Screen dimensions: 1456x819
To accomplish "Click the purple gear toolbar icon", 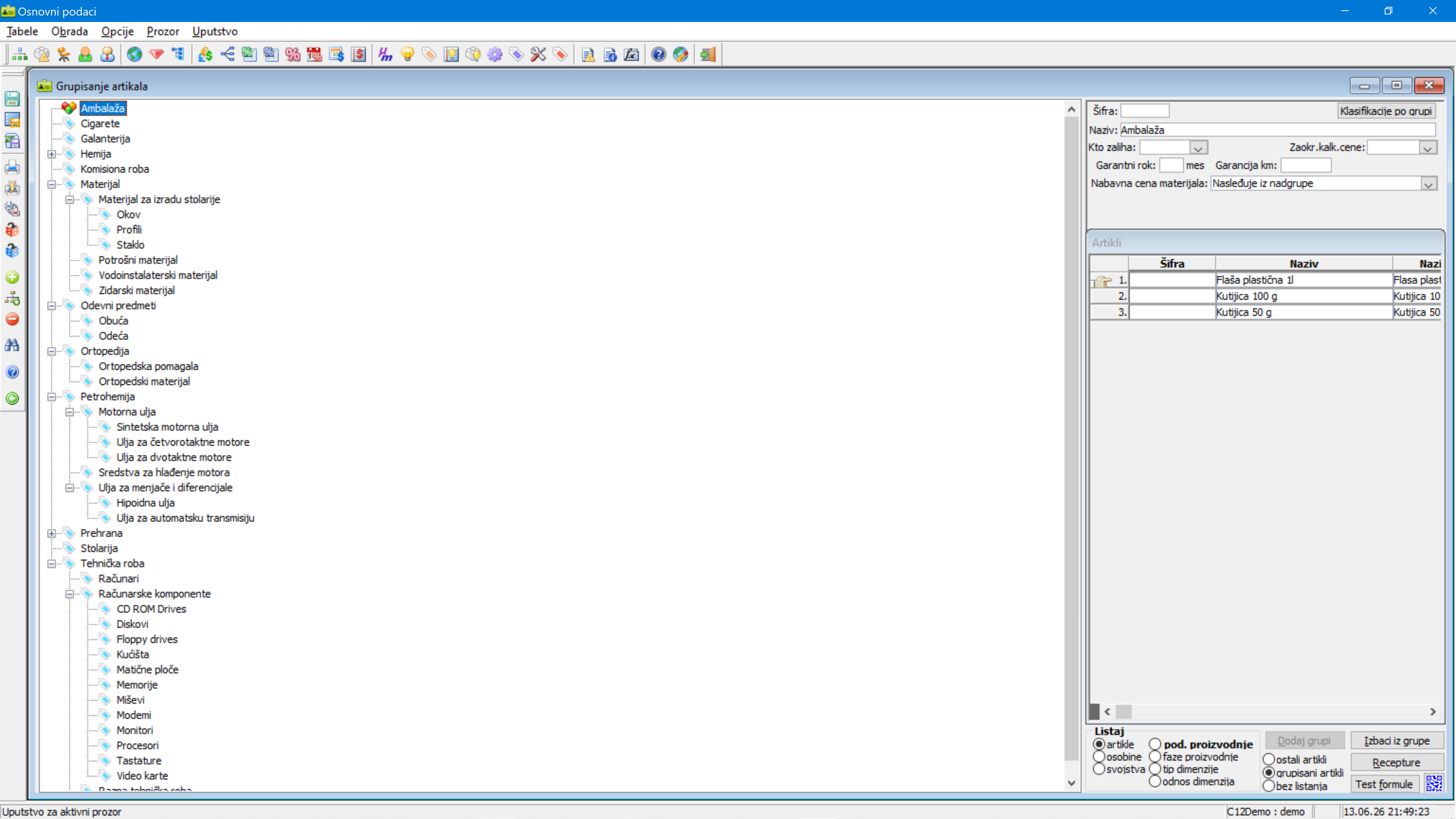I will (x=494, y=54).
